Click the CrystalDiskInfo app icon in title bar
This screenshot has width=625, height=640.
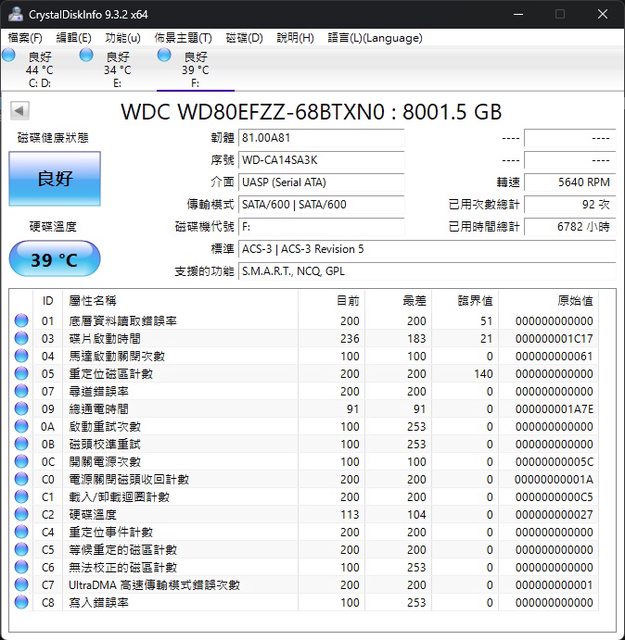(x=13, y=14)
